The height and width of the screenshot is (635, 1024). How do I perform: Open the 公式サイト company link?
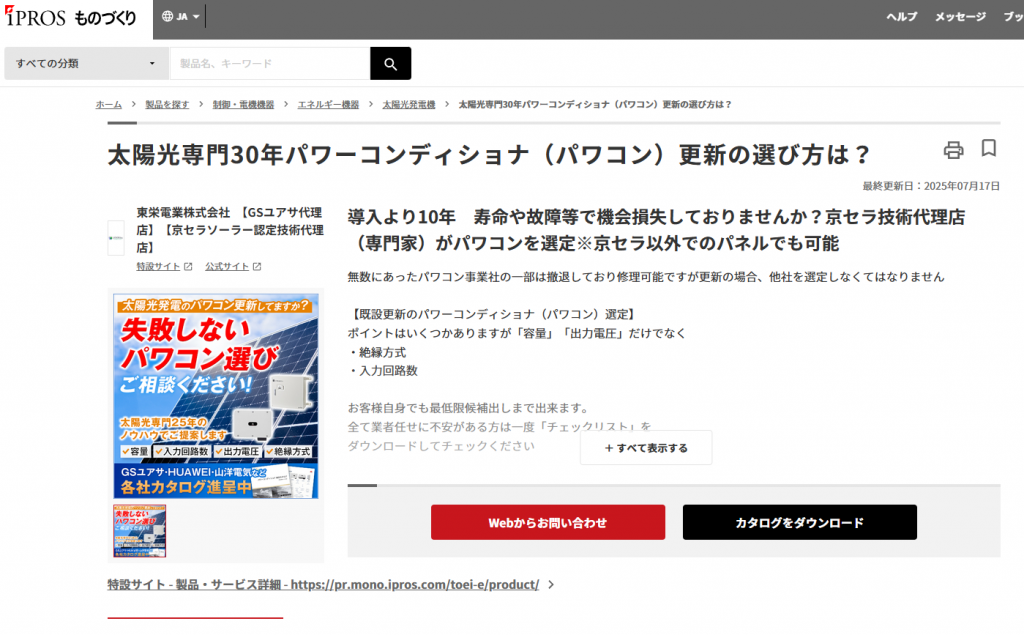[233, 267]
